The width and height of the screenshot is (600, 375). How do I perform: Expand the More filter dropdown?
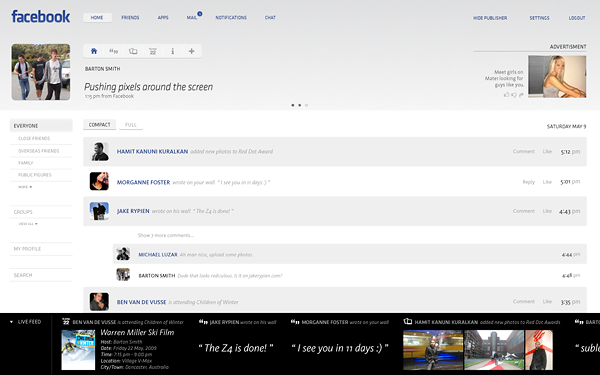25,187
